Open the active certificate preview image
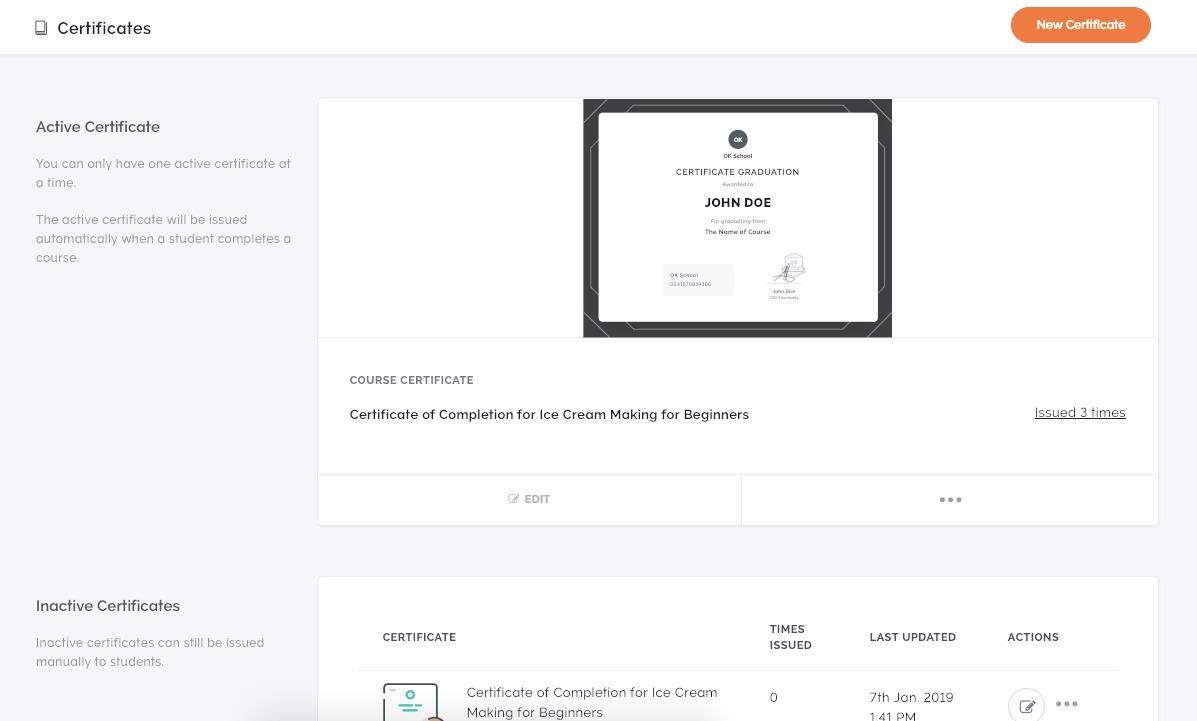The image size is (1197, 721). coord(737,218)
